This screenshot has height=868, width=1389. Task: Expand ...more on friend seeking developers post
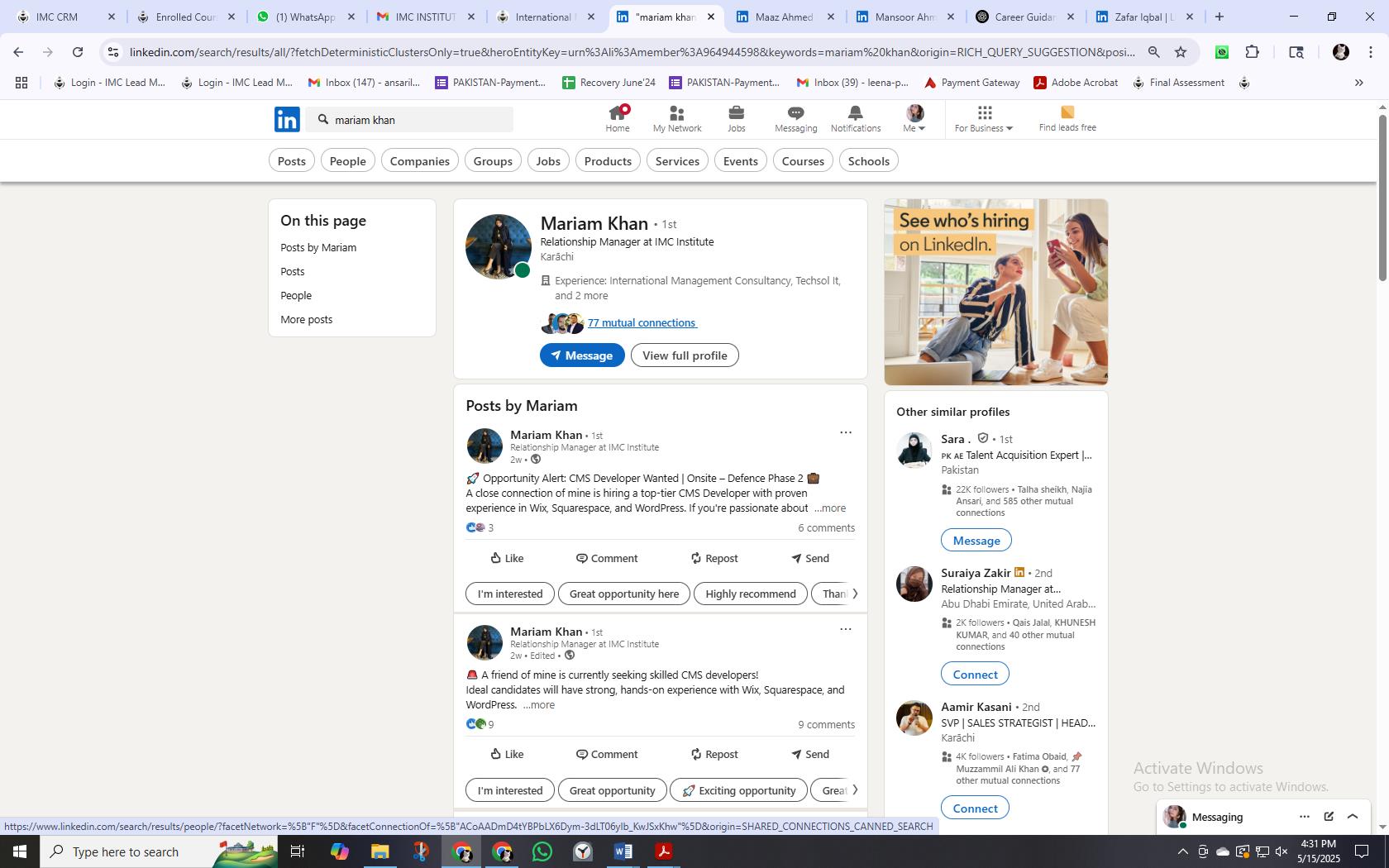539,705
